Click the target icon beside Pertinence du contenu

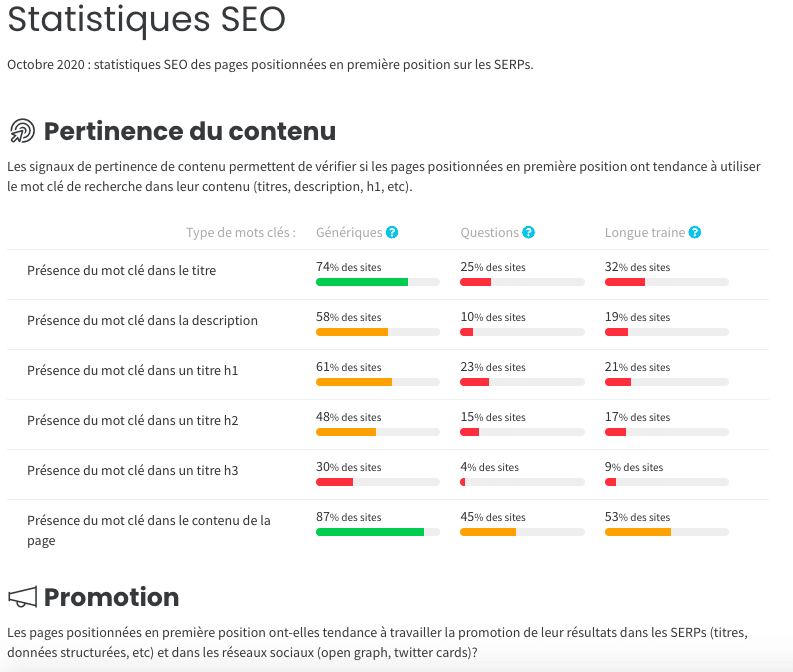22,131
